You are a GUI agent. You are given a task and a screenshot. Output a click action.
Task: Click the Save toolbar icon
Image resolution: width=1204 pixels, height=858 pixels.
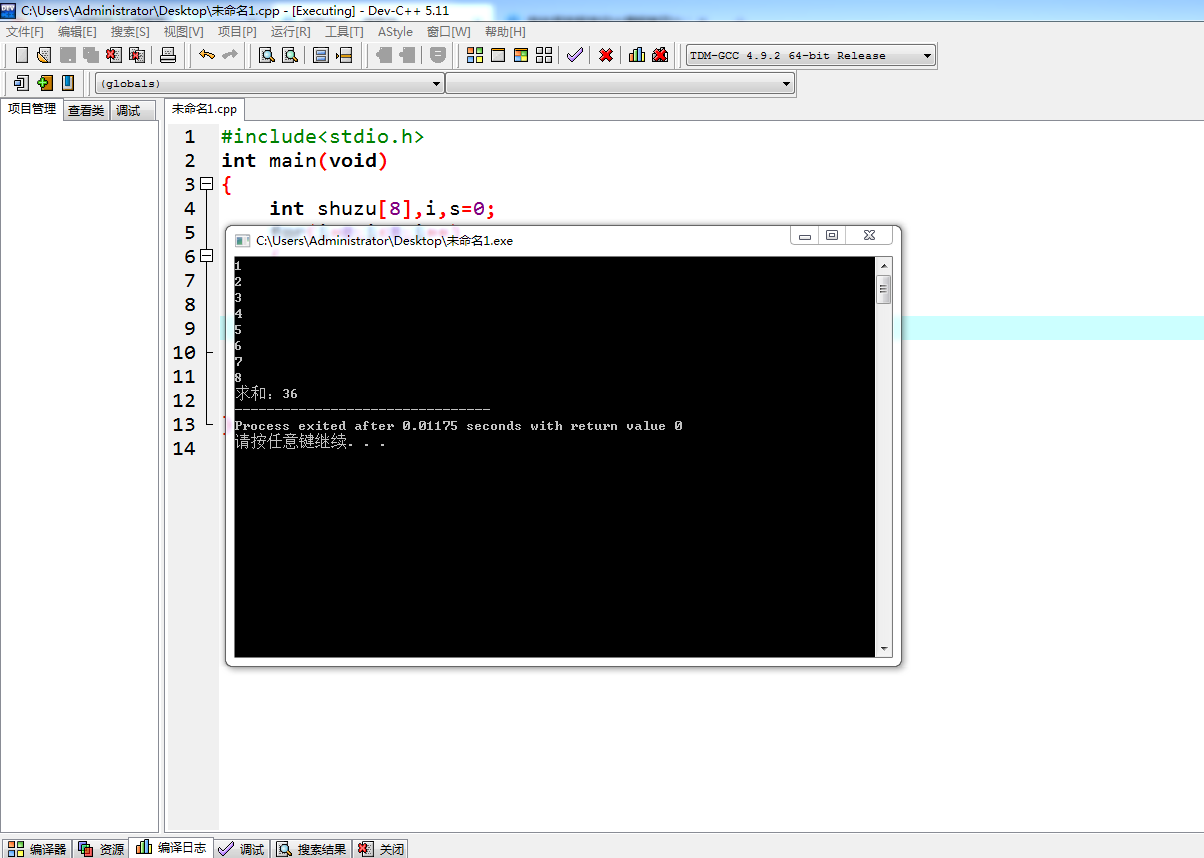pos(67,55)
